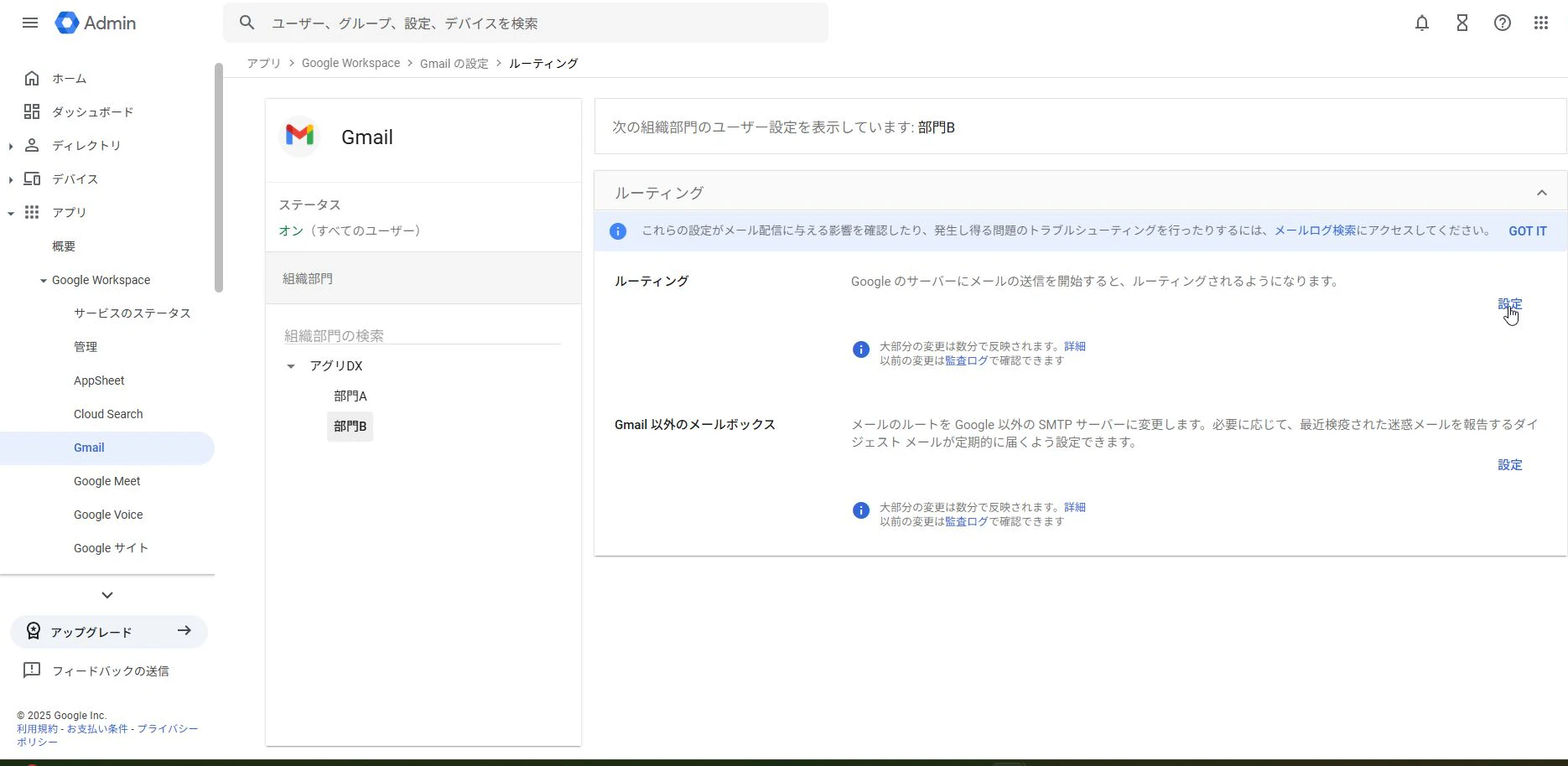Viewport: 1568px width, 766px height.
Task: Click the Google Admin logo
Action: point(96,23)
